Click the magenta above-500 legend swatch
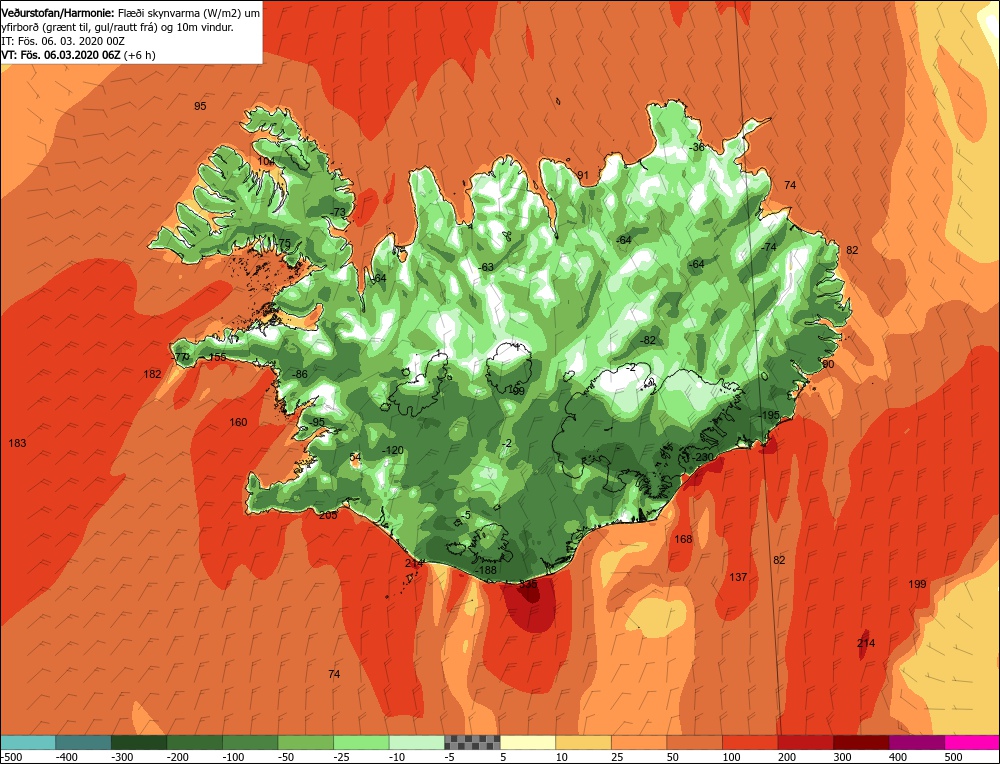 coord(971,742)
